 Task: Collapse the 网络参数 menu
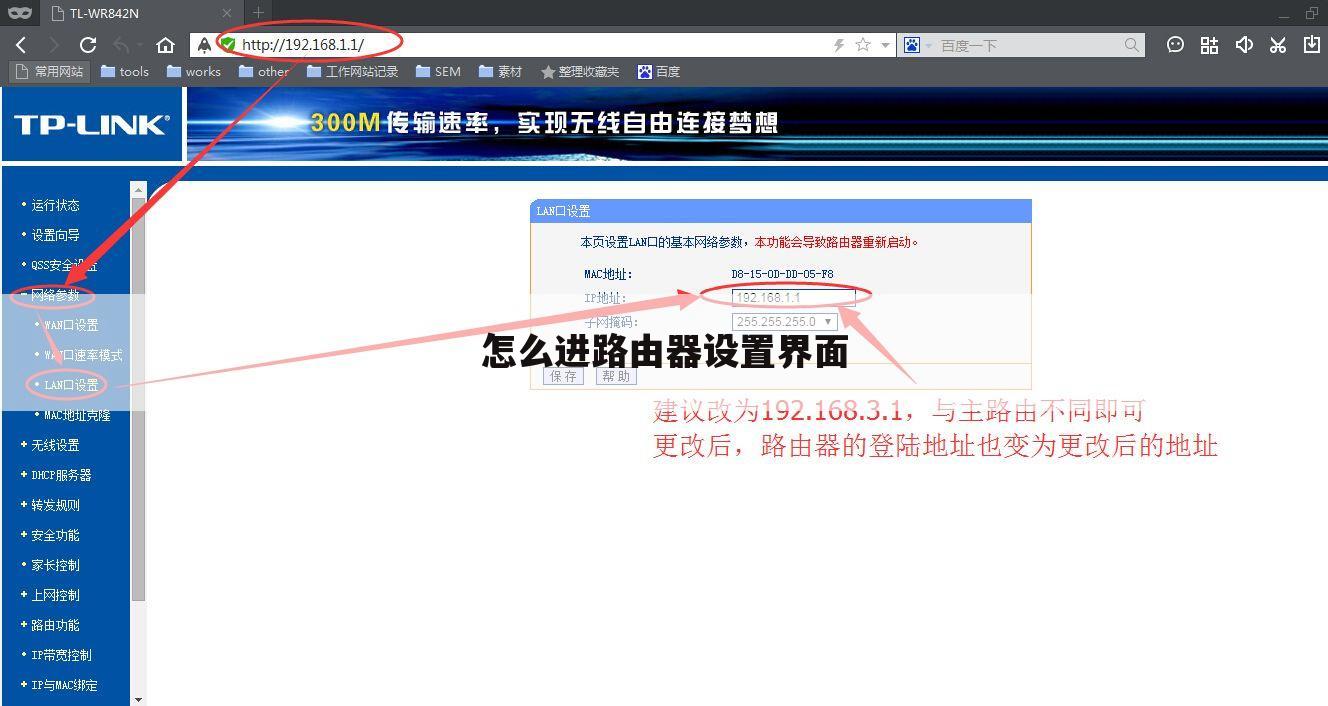pos(55,295)
